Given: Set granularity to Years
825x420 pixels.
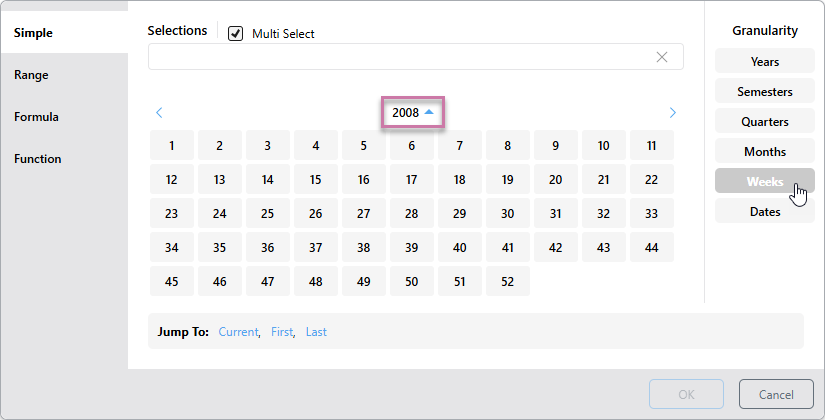Looking at the screenshot, I should [x=765, y=62].
